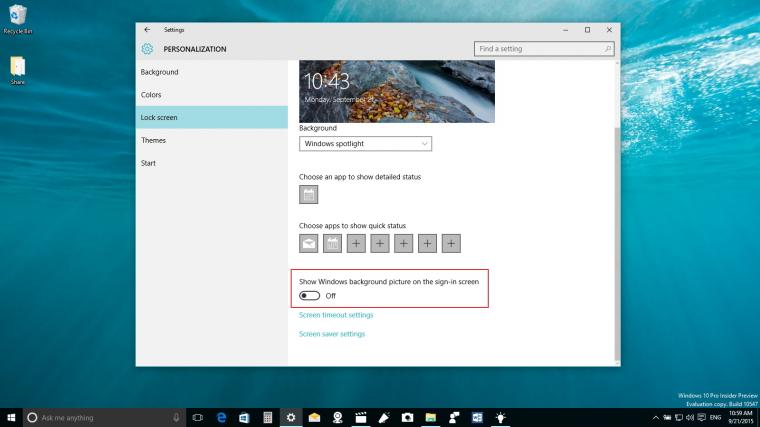Open the Task View button on the taskbar

[198, 417]
